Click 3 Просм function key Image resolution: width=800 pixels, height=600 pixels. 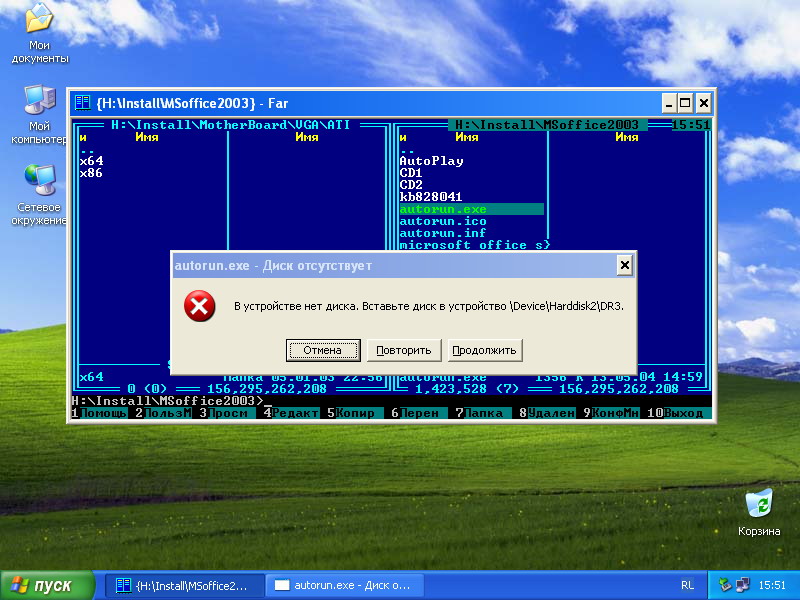pyautogui.click(x=227, y=413)
